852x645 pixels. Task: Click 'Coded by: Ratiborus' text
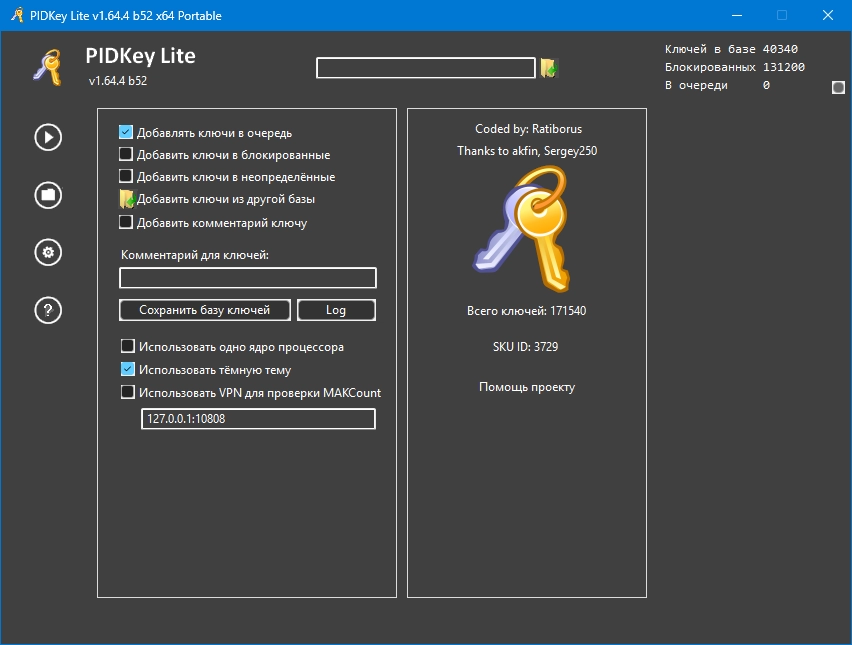pyautogui.click(x=528, y=129)
